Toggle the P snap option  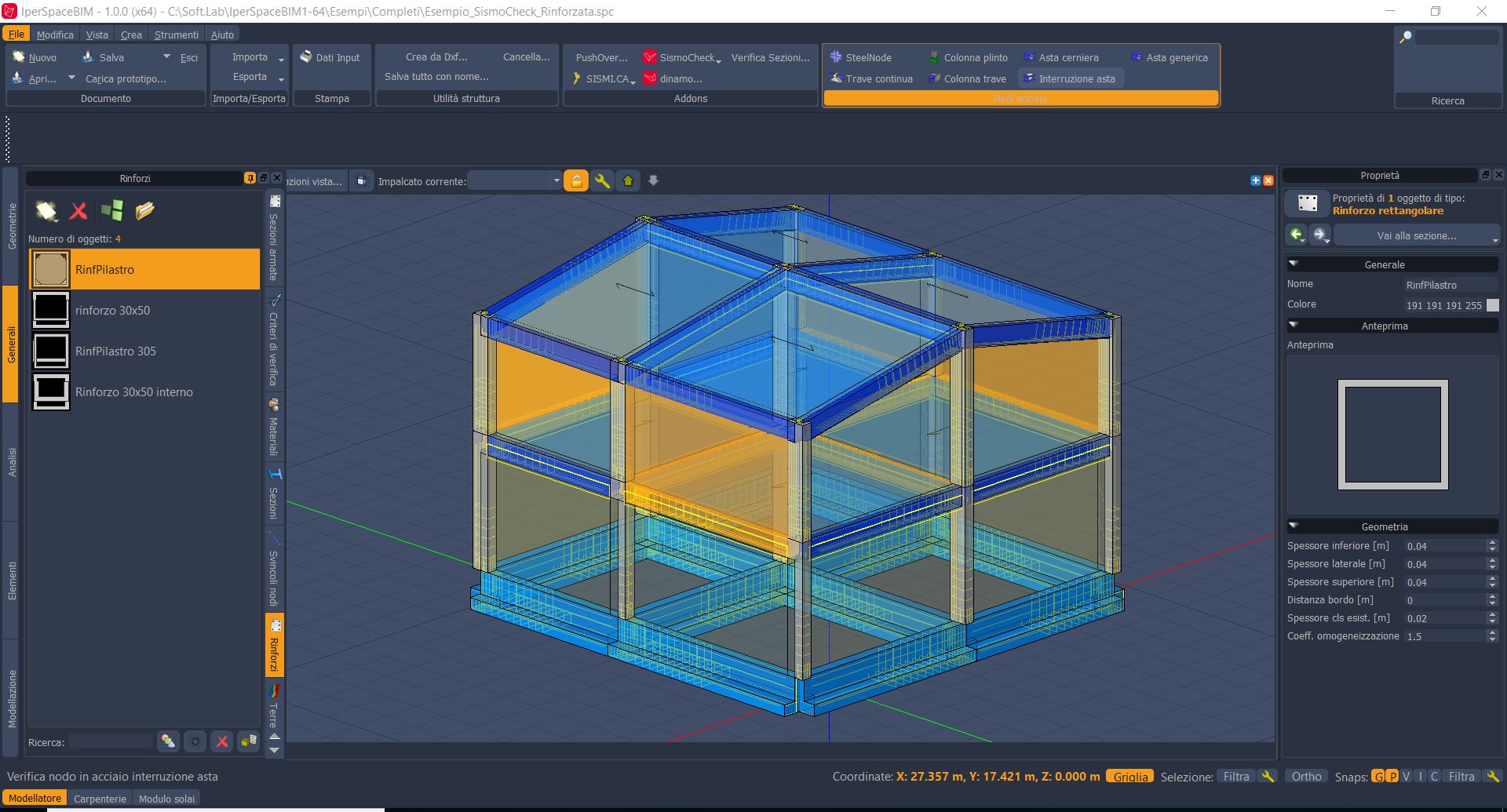click(1392, 777)
